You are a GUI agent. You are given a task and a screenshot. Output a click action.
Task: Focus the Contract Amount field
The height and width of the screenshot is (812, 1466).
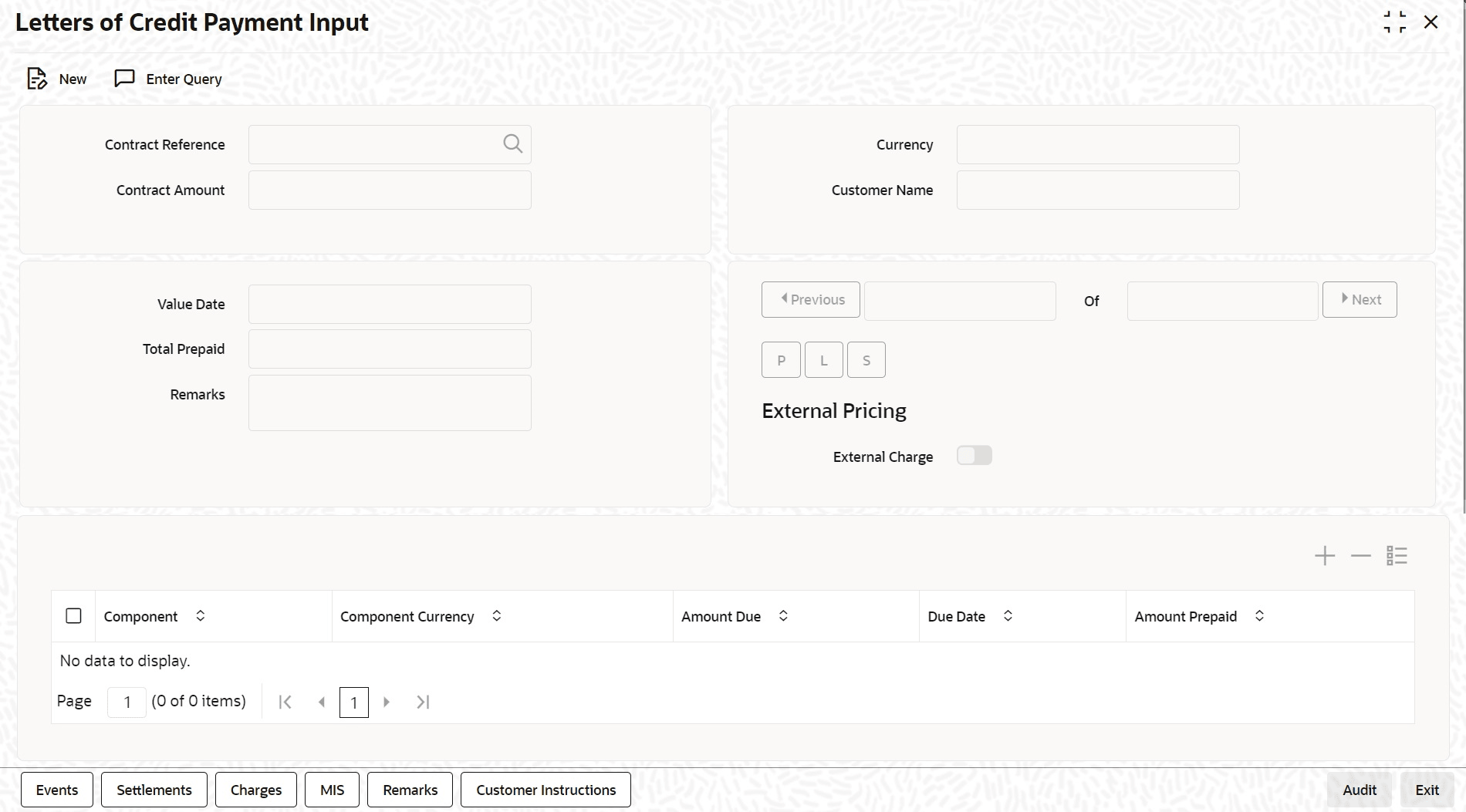point(390,190)
